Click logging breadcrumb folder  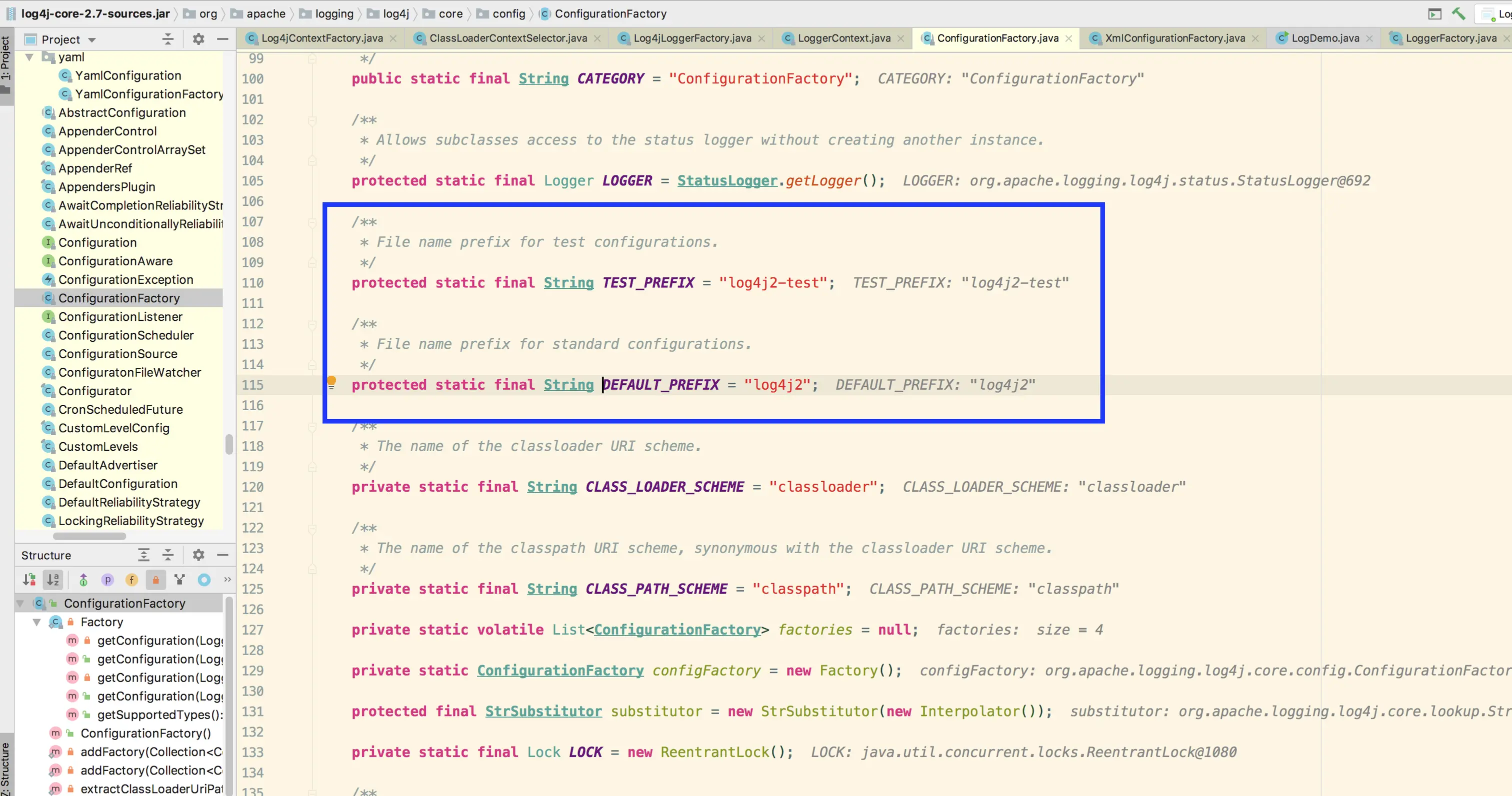327,13
